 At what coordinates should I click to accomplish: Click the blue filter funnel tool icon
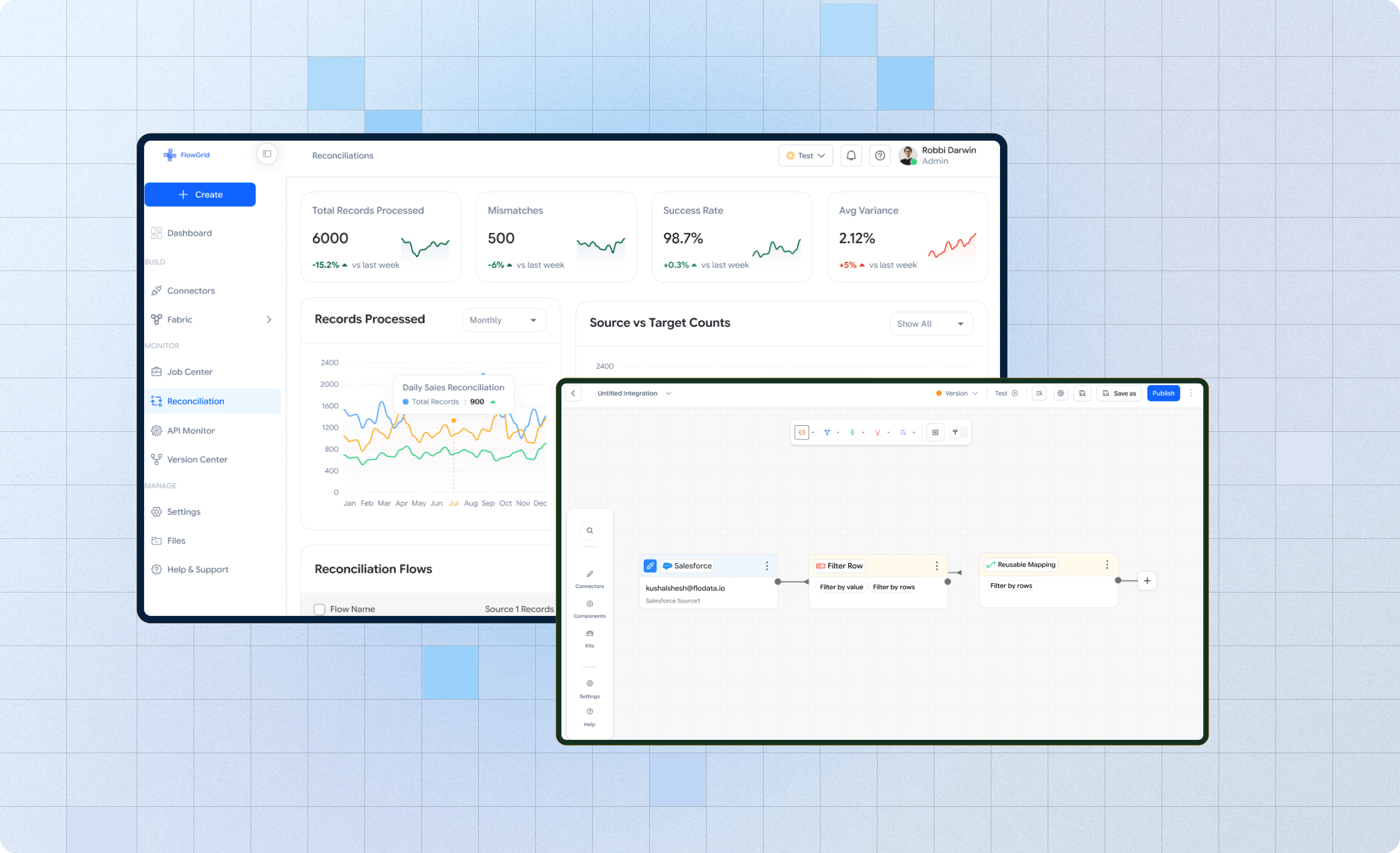[827, 433]
